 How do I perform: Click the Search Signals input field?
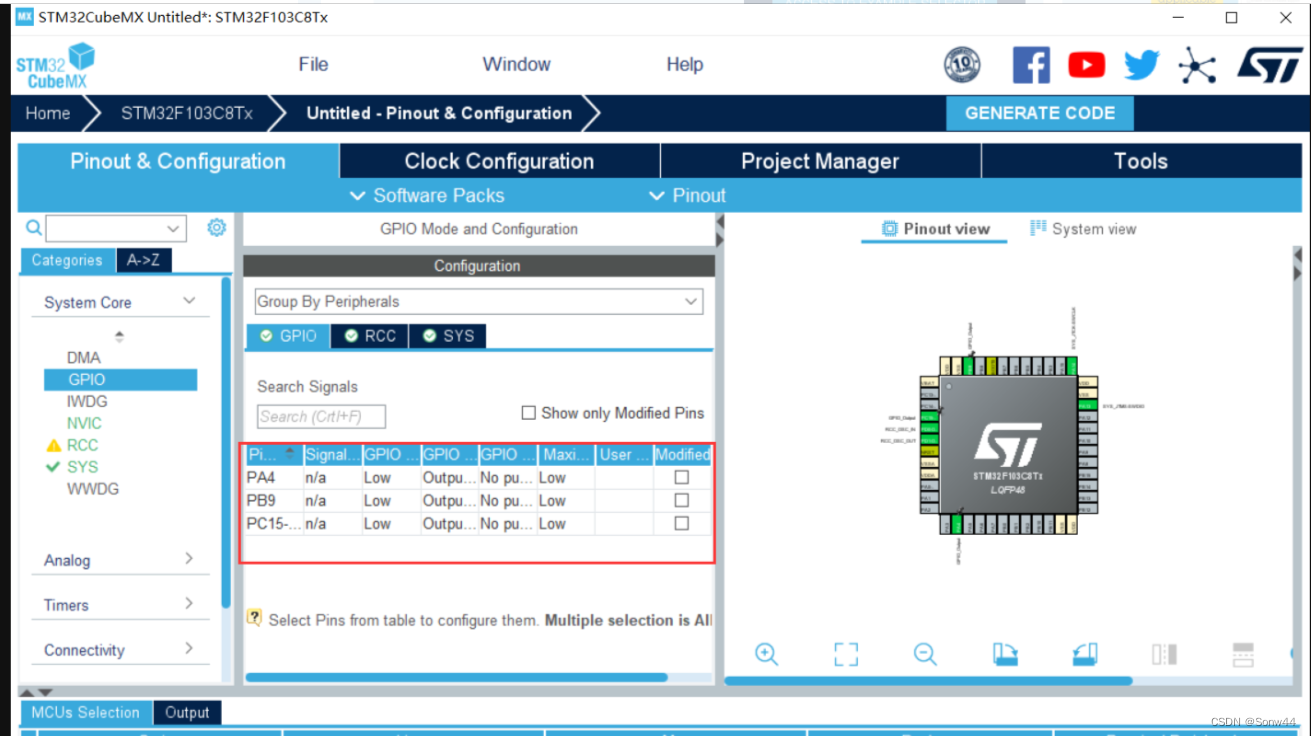[321, 416]
